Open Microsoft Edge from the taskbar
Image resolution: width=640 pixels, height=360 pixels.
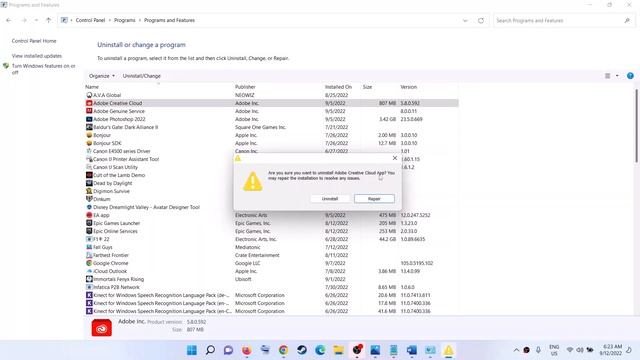point(320,350)
